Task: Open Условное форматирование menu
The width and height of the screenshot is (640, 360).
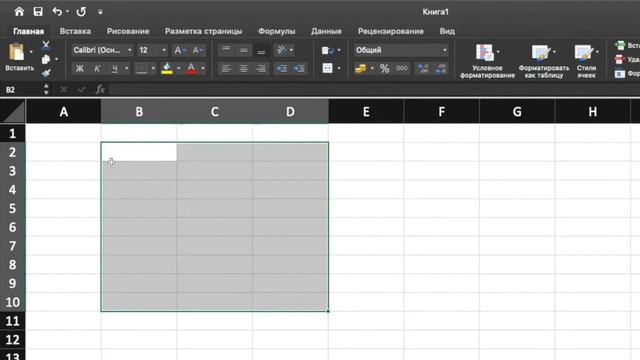Action: [487, 61]
